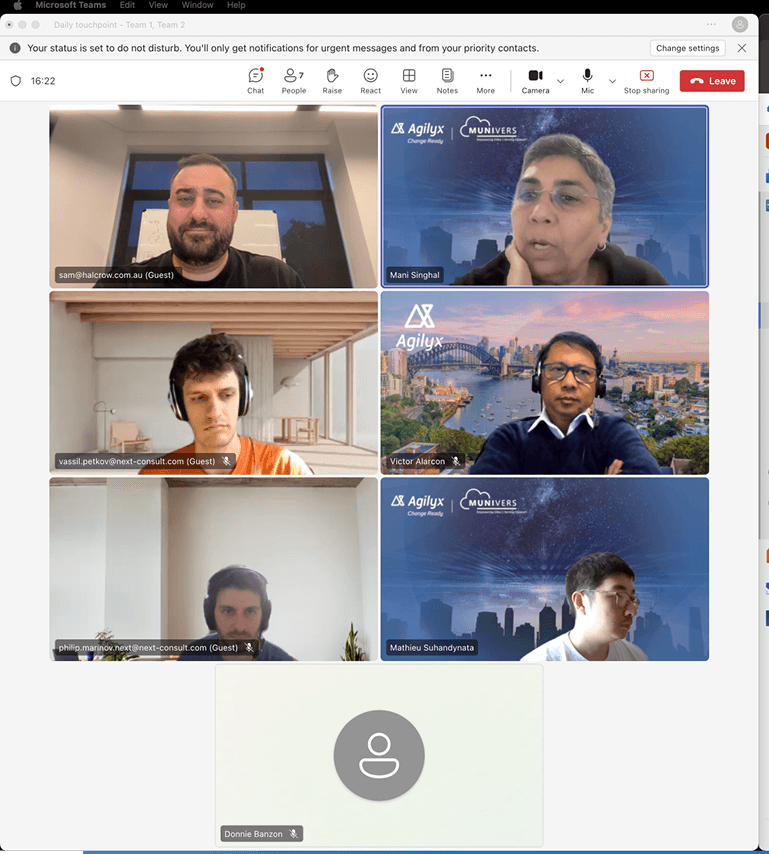Viewport: 769px width, 854px height.
Task: Open the Window menu
Action: 197,5
